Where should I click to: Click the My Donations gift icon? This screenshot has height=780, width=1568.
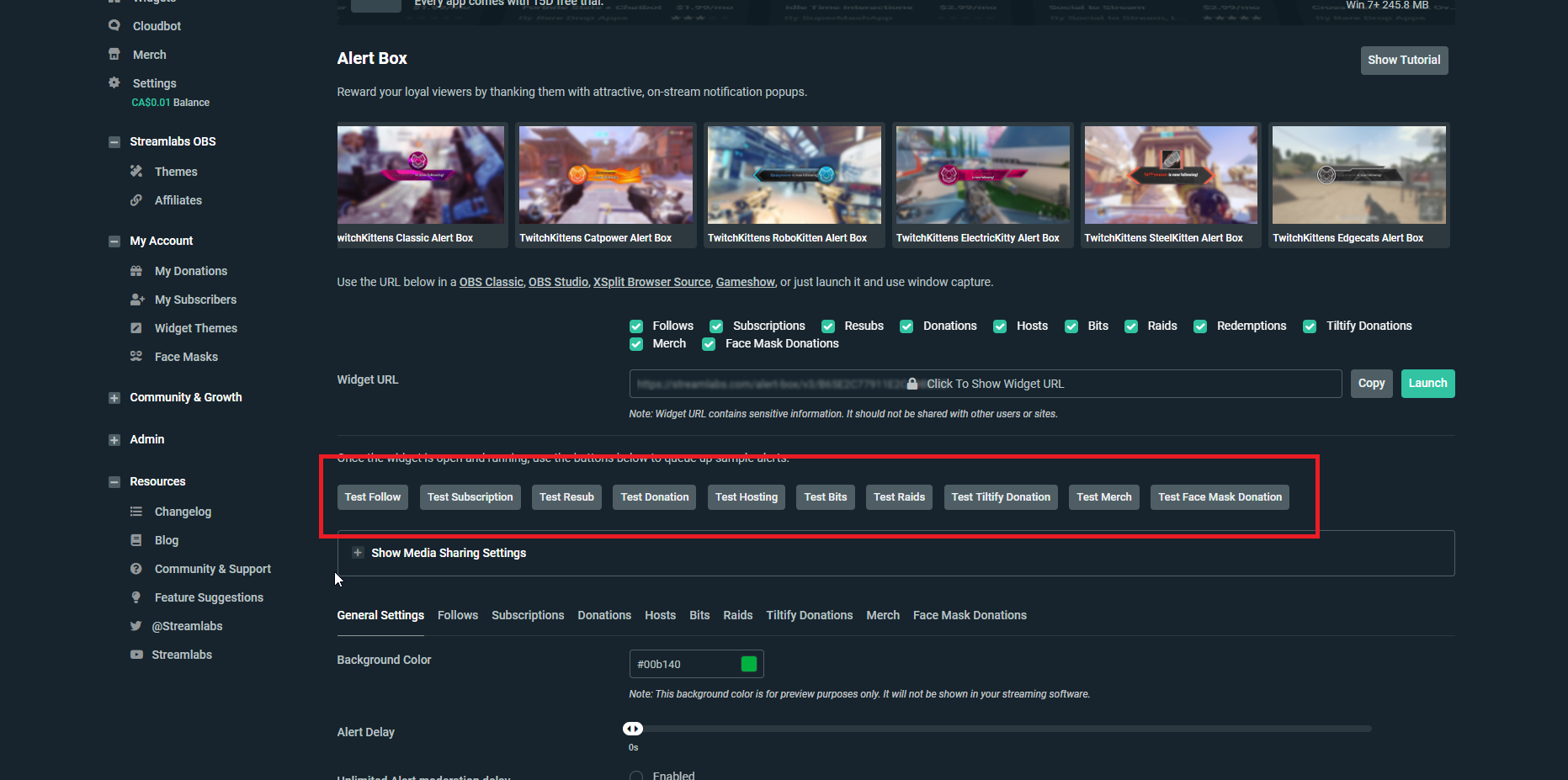(136, 271)
